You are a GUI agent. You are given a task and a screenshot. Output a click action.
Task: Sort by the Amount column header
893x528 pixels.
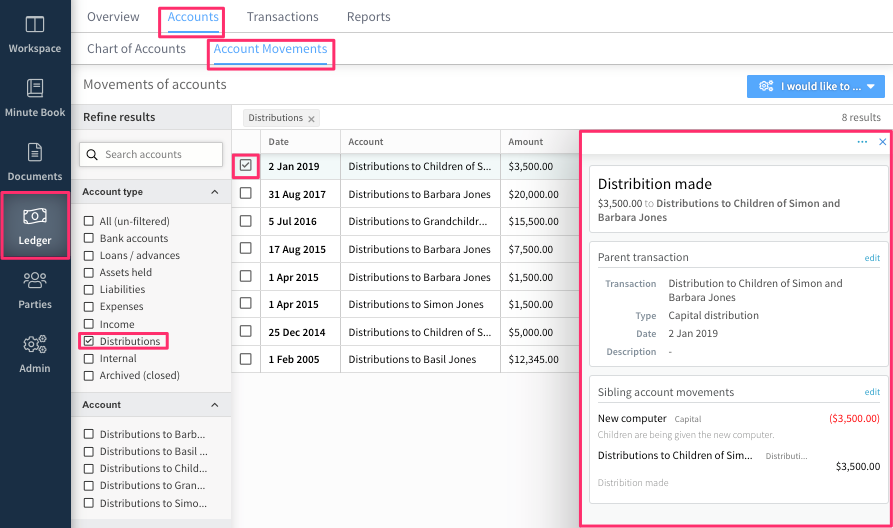click(x=526, y=142)
